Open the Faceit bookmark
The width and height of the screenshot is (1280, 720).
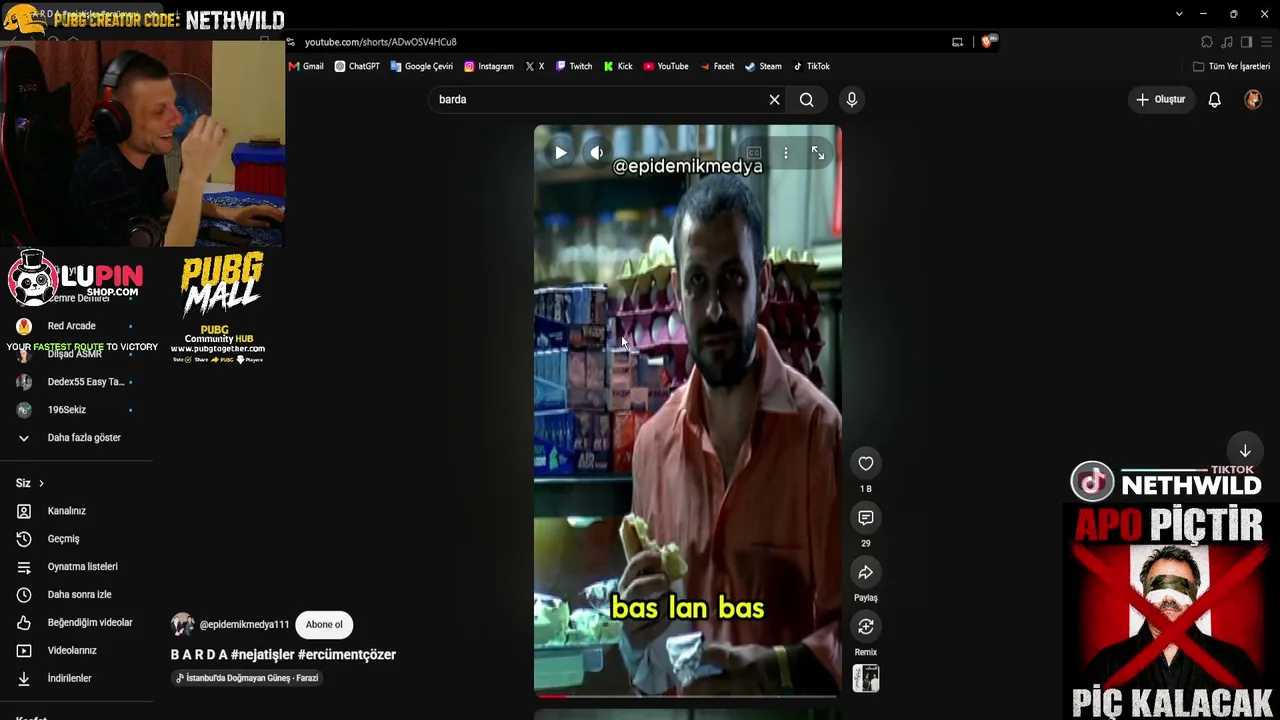pyautogui.click(x=717, y=66)
